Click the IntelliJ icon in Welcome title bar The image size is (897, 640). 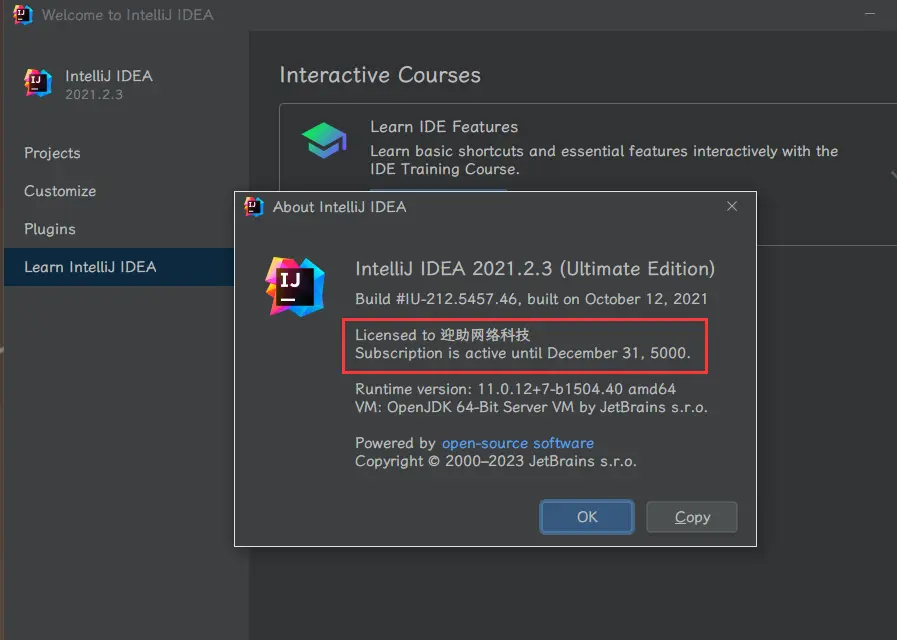[x=22, y=15]
